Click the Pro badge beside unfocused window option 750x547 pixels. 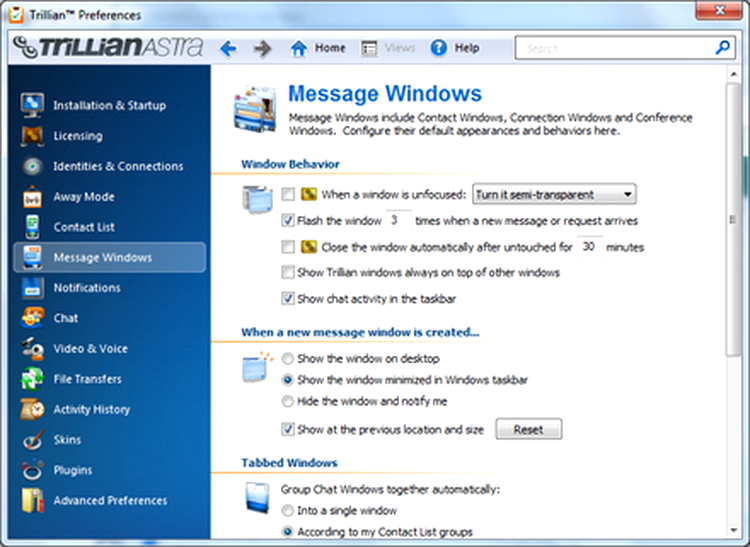pos(309,194)
